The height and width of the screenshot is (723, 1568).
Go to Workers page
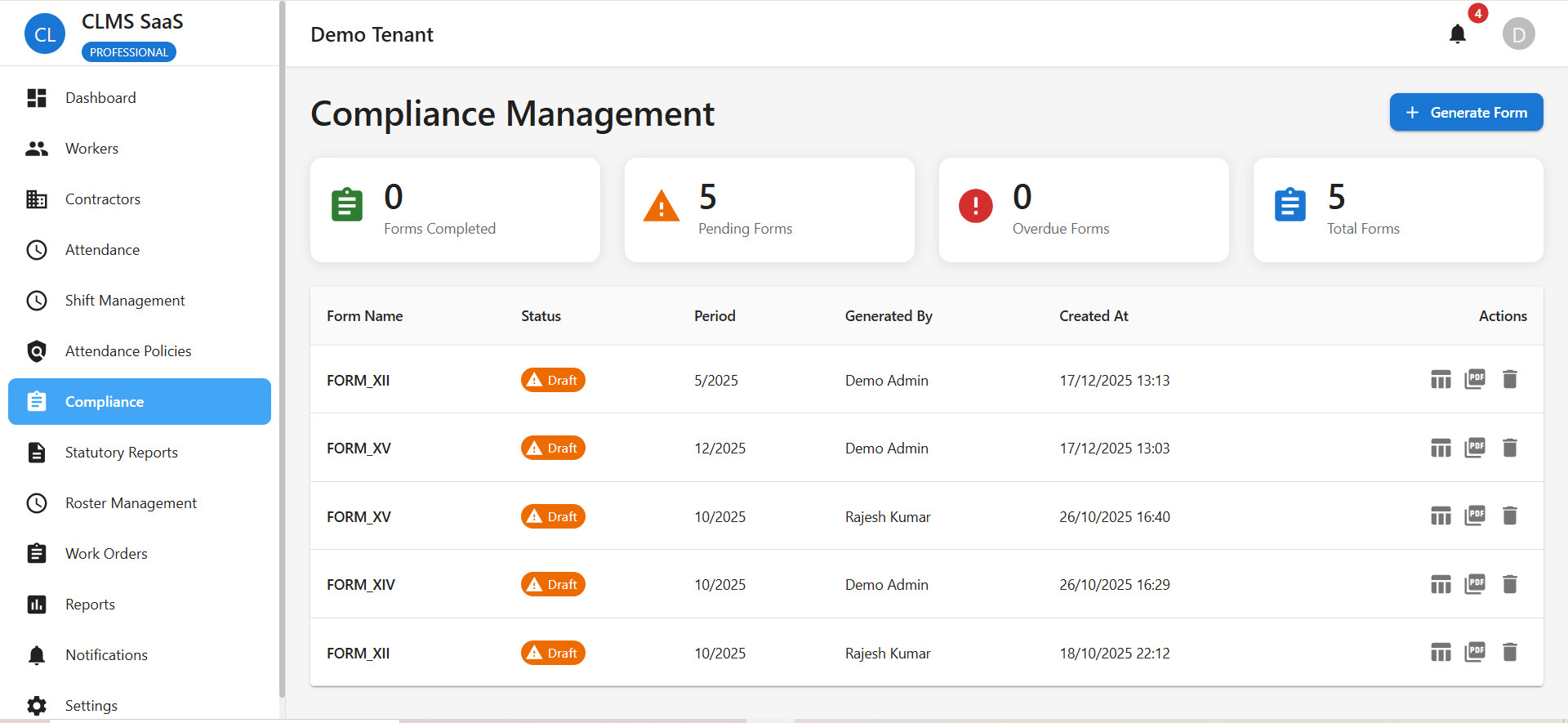click(x=91, y=149)
